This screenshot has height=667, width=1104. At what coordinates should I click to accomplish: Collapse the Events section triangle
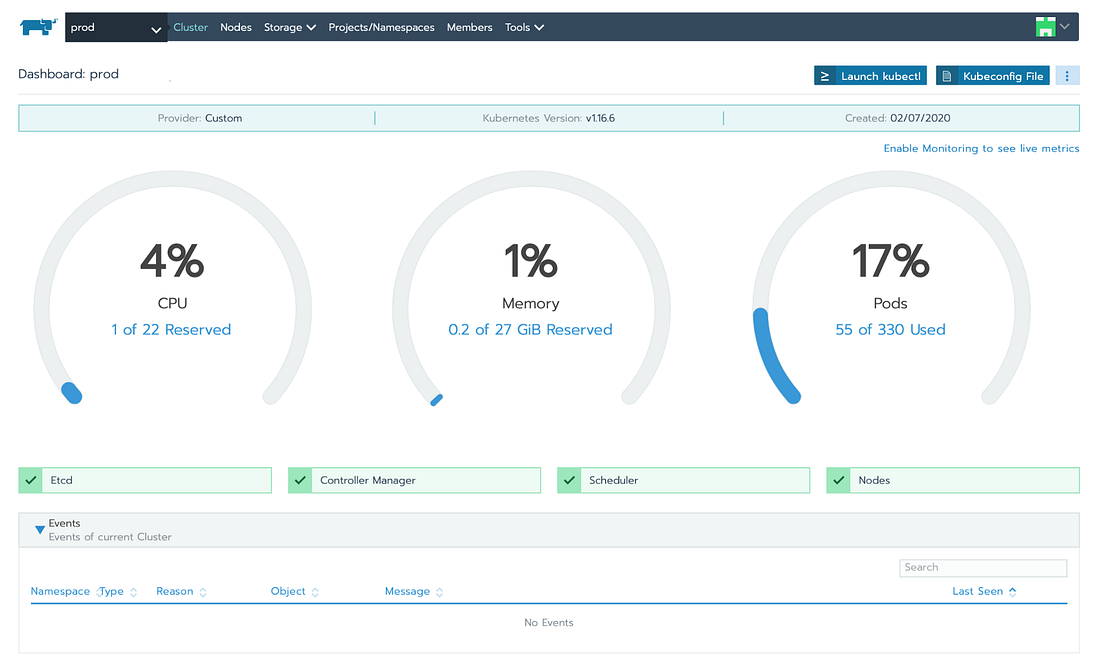tap(40, 530)
